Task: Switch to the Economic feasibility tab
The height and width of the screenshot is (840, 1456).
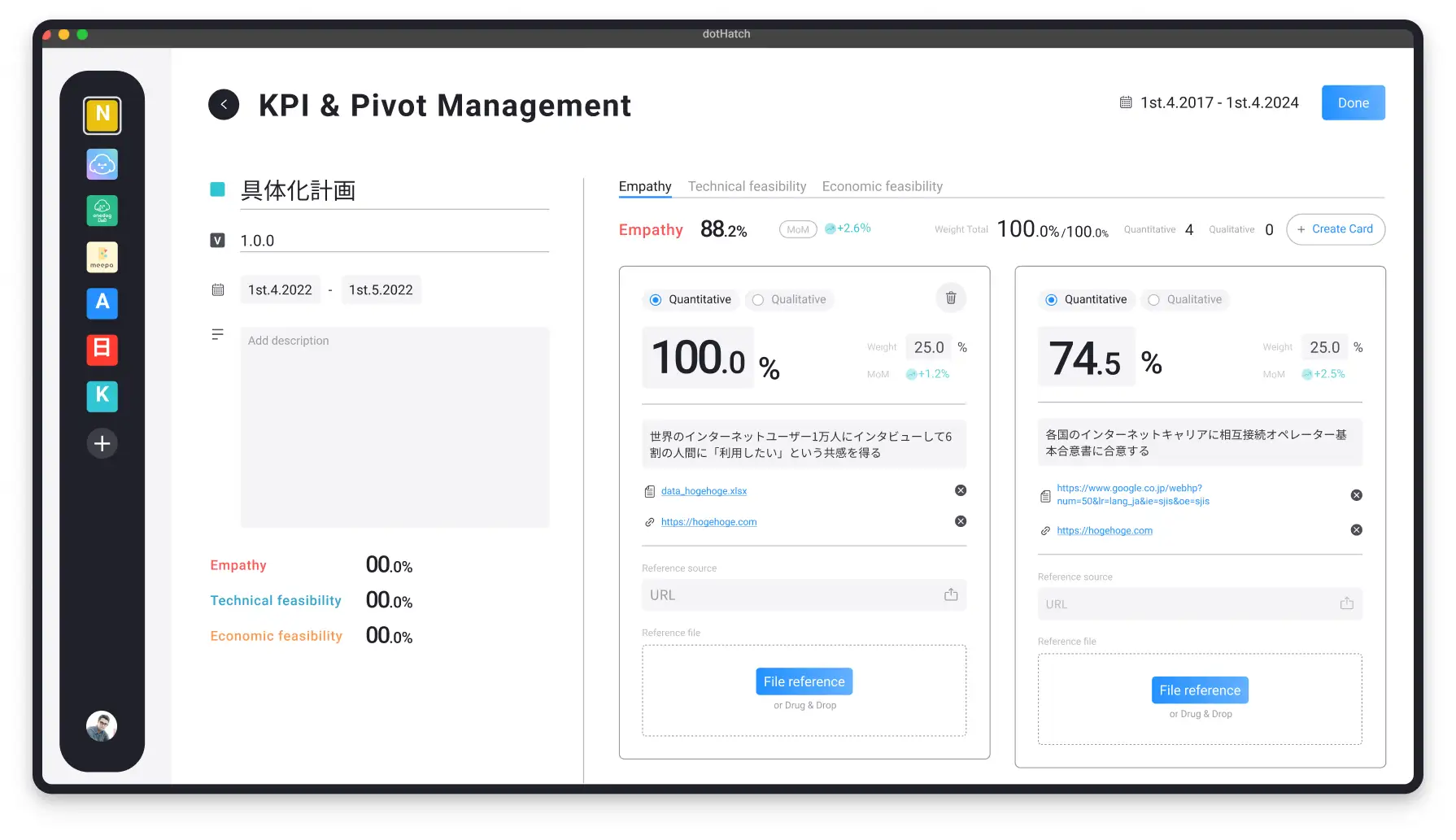Action: [883, 186]
